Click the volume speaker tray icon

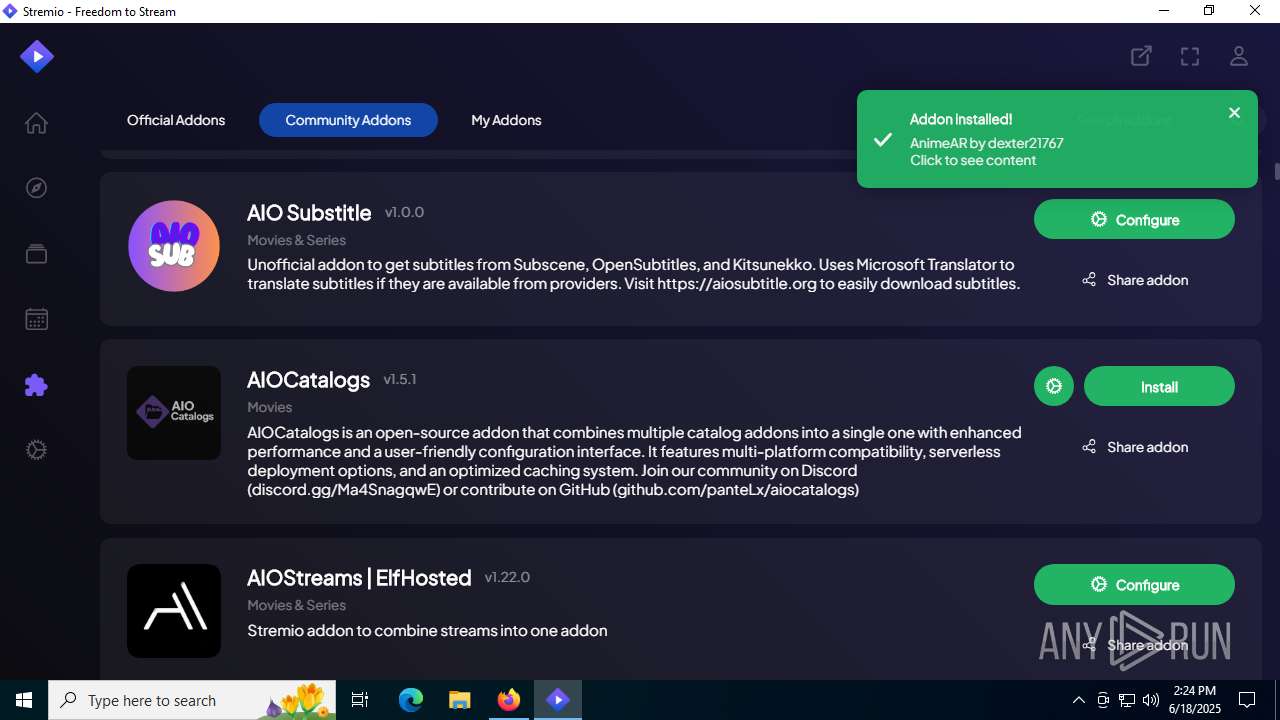tap(1151, 700)
